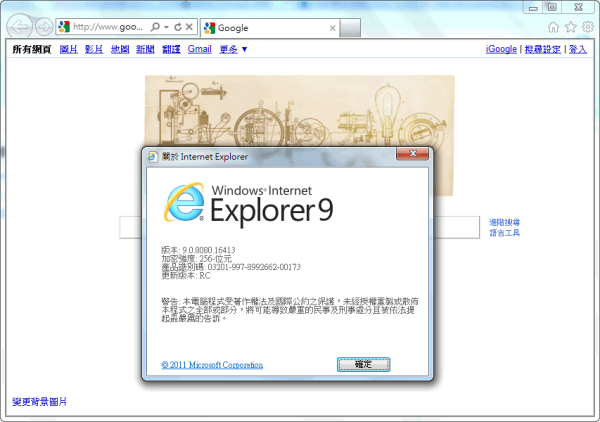Open the 影片 (Videos) link
This screenshot has height=422, width=600.
click(94, 49)
